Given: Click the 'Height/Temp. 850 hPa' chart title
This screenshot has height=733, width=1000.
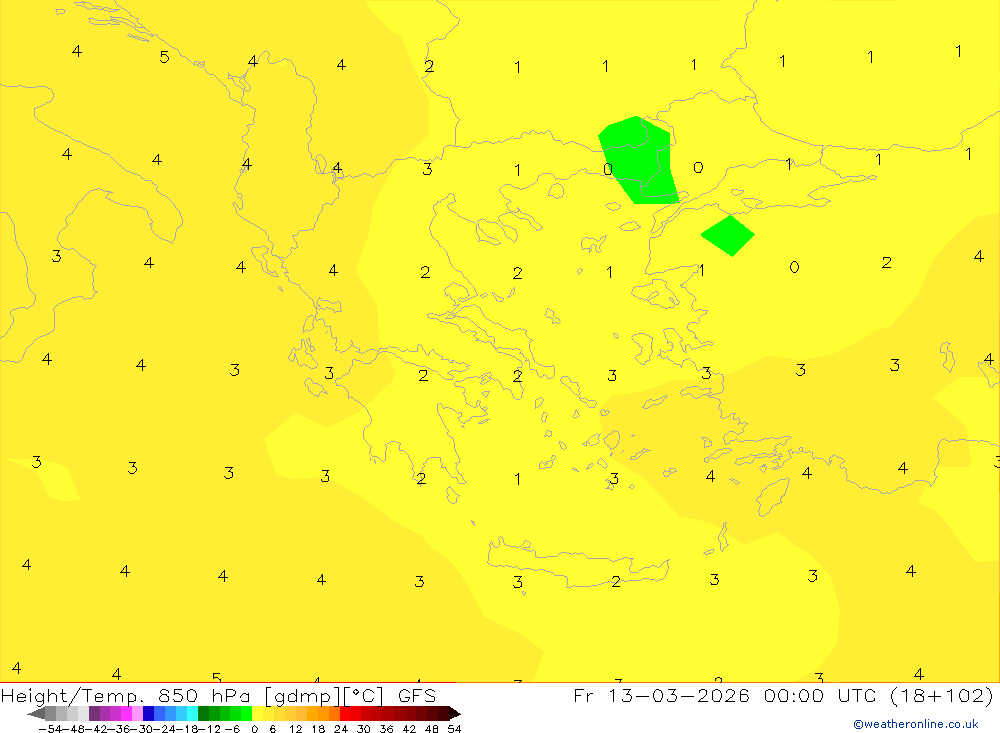Looking at the screenshot, I should (128, 695).
